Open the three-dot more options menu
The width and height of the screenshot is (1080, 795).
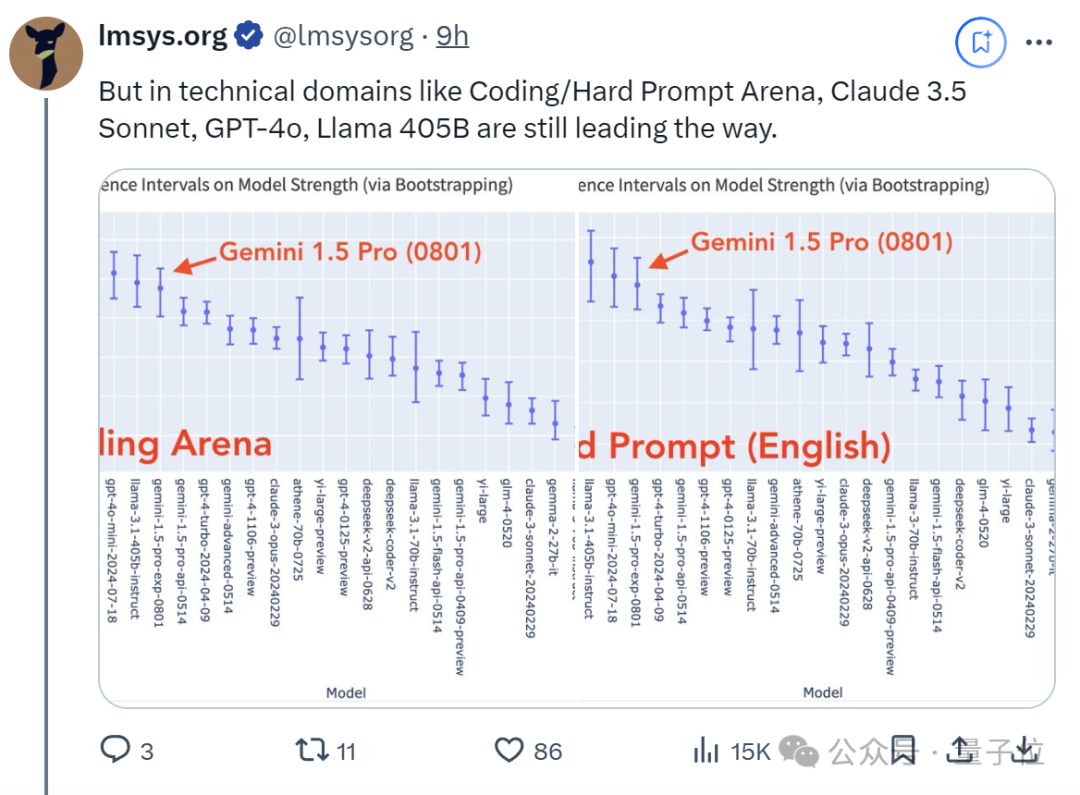pos(1039,43)
